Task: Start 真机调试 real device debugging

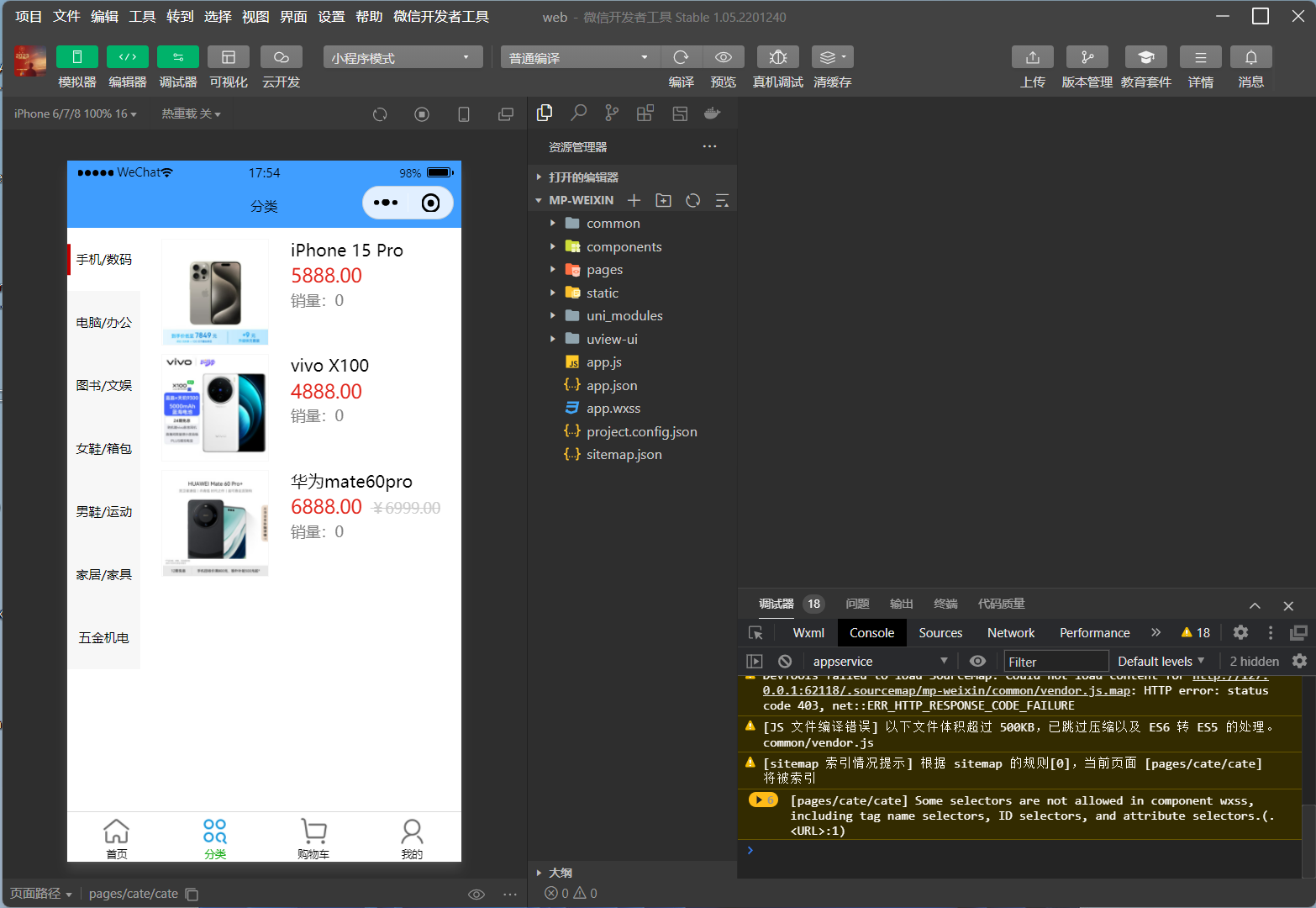Action: [x=778, y=57]
